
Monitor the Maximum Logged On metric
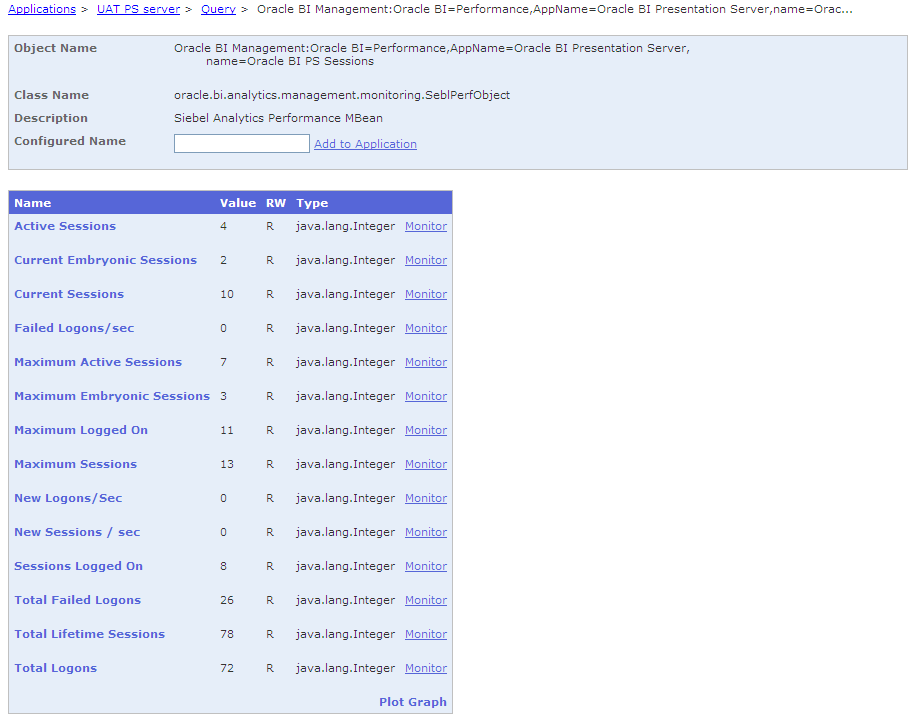coord(425,430)
